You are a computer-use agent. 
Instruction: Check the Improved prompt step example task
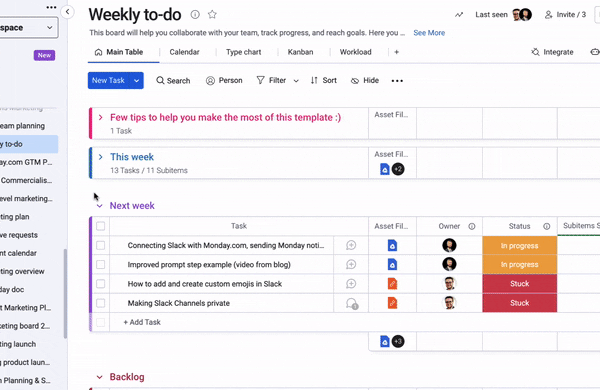pyautogui.click(x=101, y=264)
